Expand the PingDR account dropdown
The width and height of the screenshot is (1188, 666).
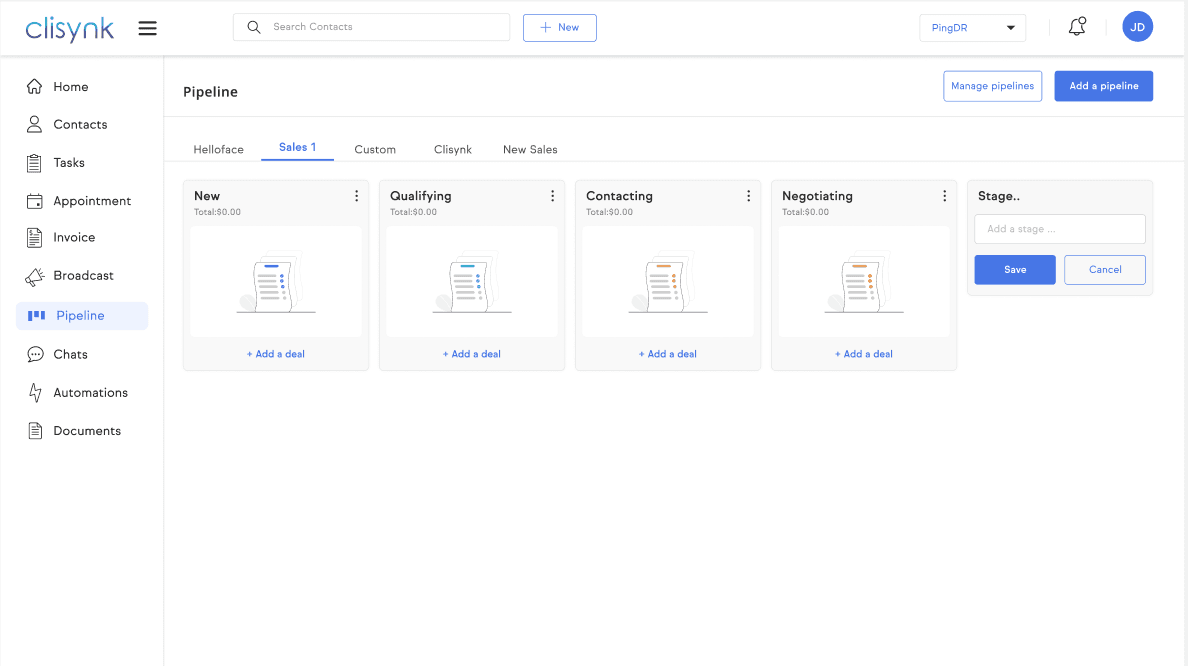point(972,28)
